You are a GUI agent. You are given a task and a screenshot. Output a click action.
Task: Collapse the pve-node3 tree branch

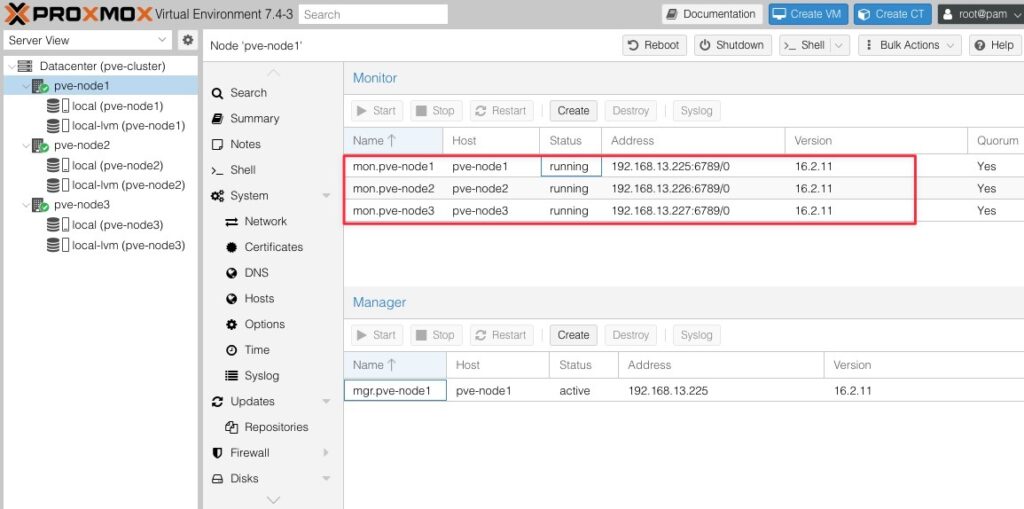26,205
